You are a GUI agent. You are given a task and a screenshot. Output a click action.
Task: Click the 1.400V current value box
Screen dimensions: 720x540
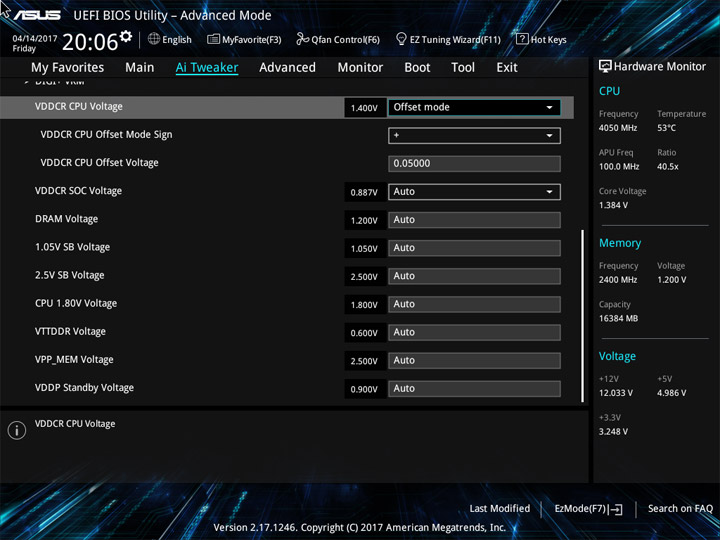[x=365, y=108]
